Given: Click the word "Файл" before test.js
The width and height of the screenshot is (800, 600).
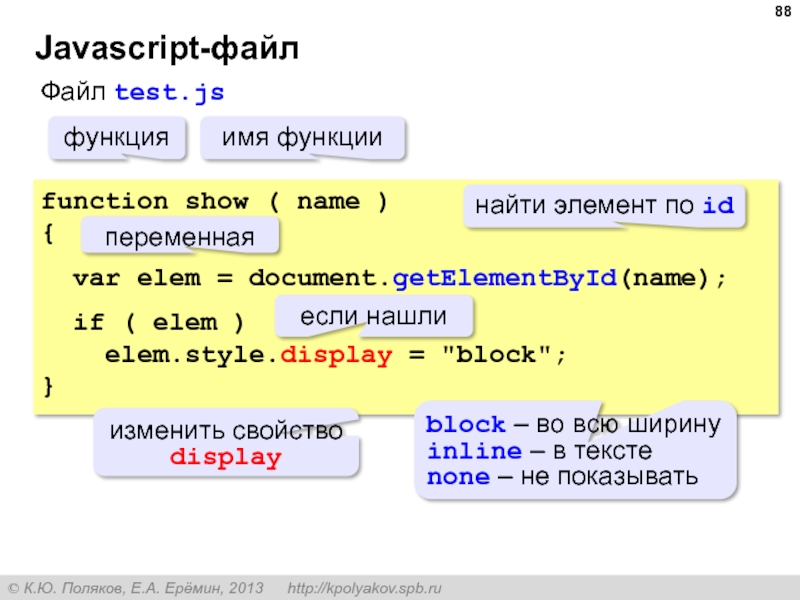Looking at the screenshot, I should click(73, 92).
